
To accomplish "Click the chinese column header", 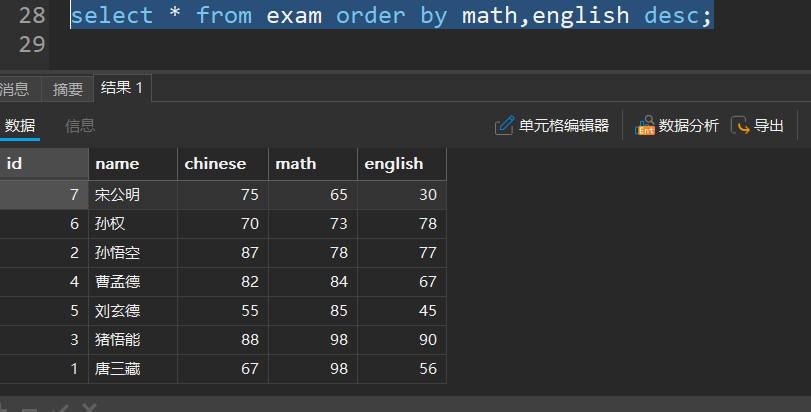I will click(x=223, y=164).
